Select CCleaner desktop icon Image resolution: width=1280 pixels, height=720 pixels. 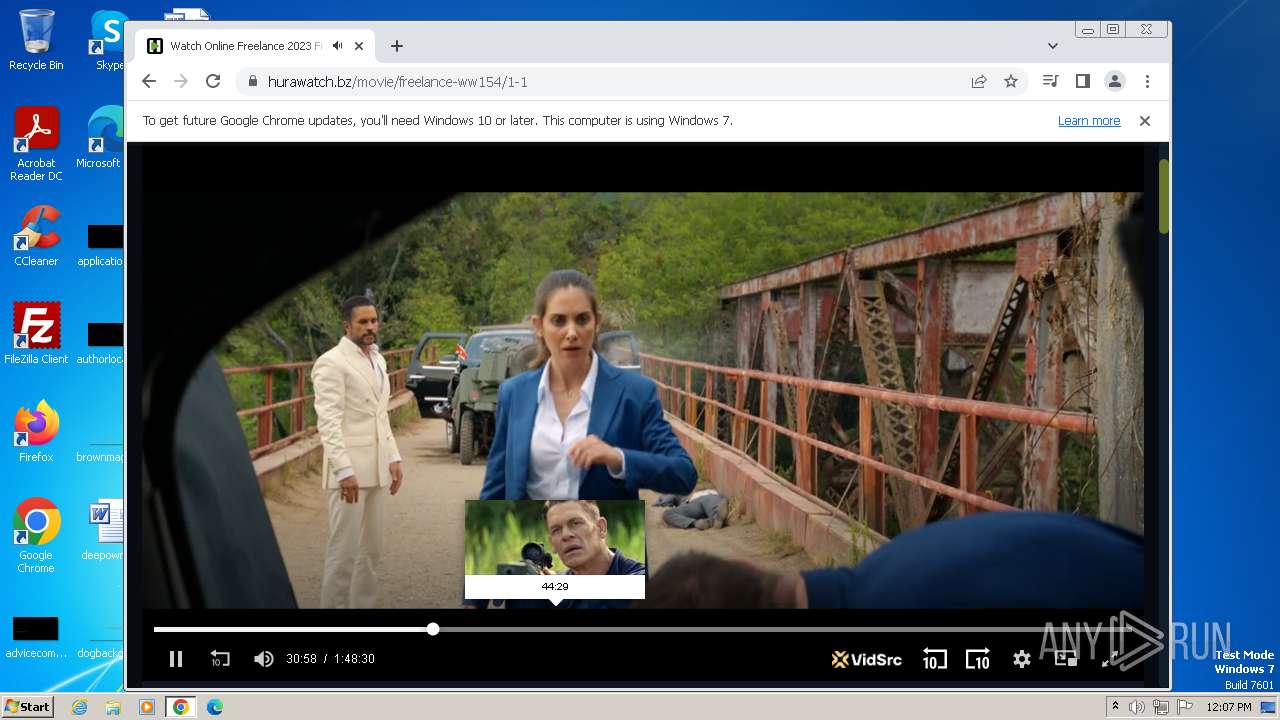(x=36, y=236)
